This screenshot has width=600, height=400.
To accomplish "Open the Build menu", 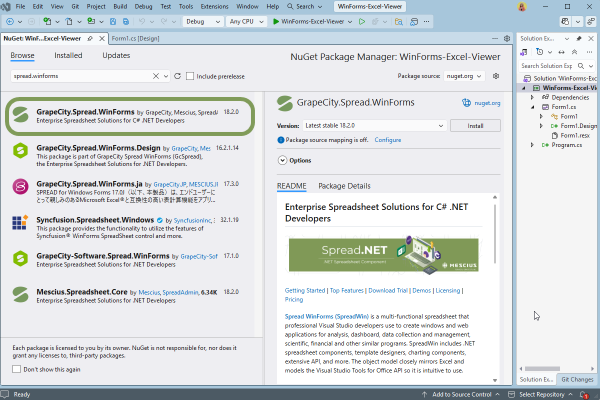I will (x=120, y=7).
